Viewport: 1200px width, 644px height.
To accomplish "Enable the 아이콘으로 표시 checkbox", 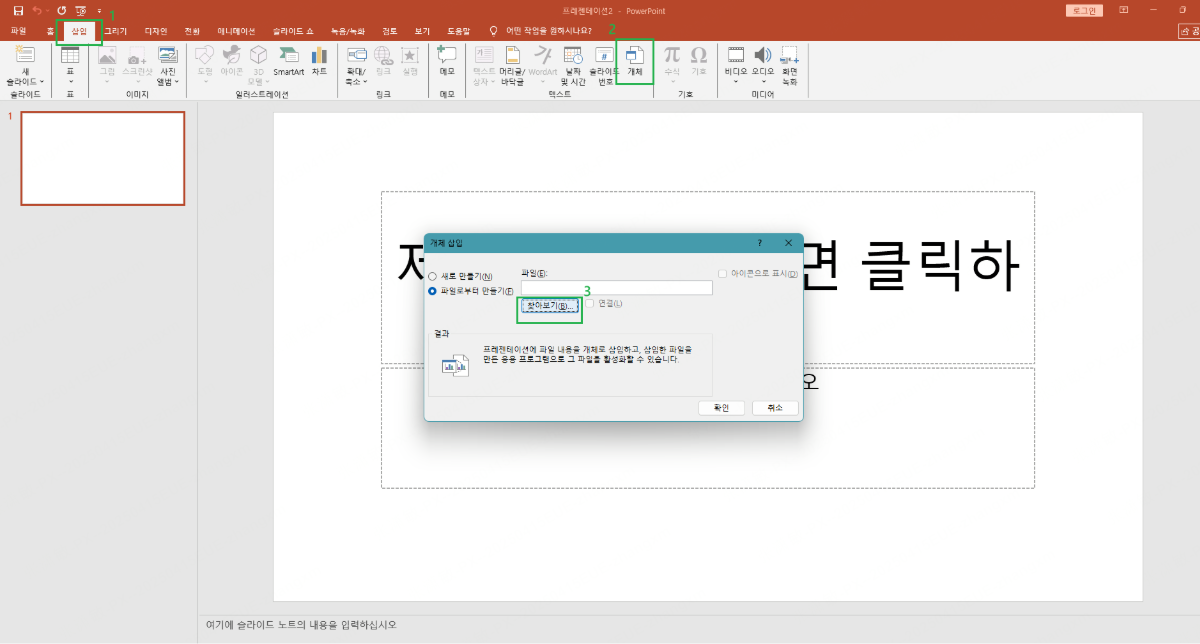I will click(724, 273).
